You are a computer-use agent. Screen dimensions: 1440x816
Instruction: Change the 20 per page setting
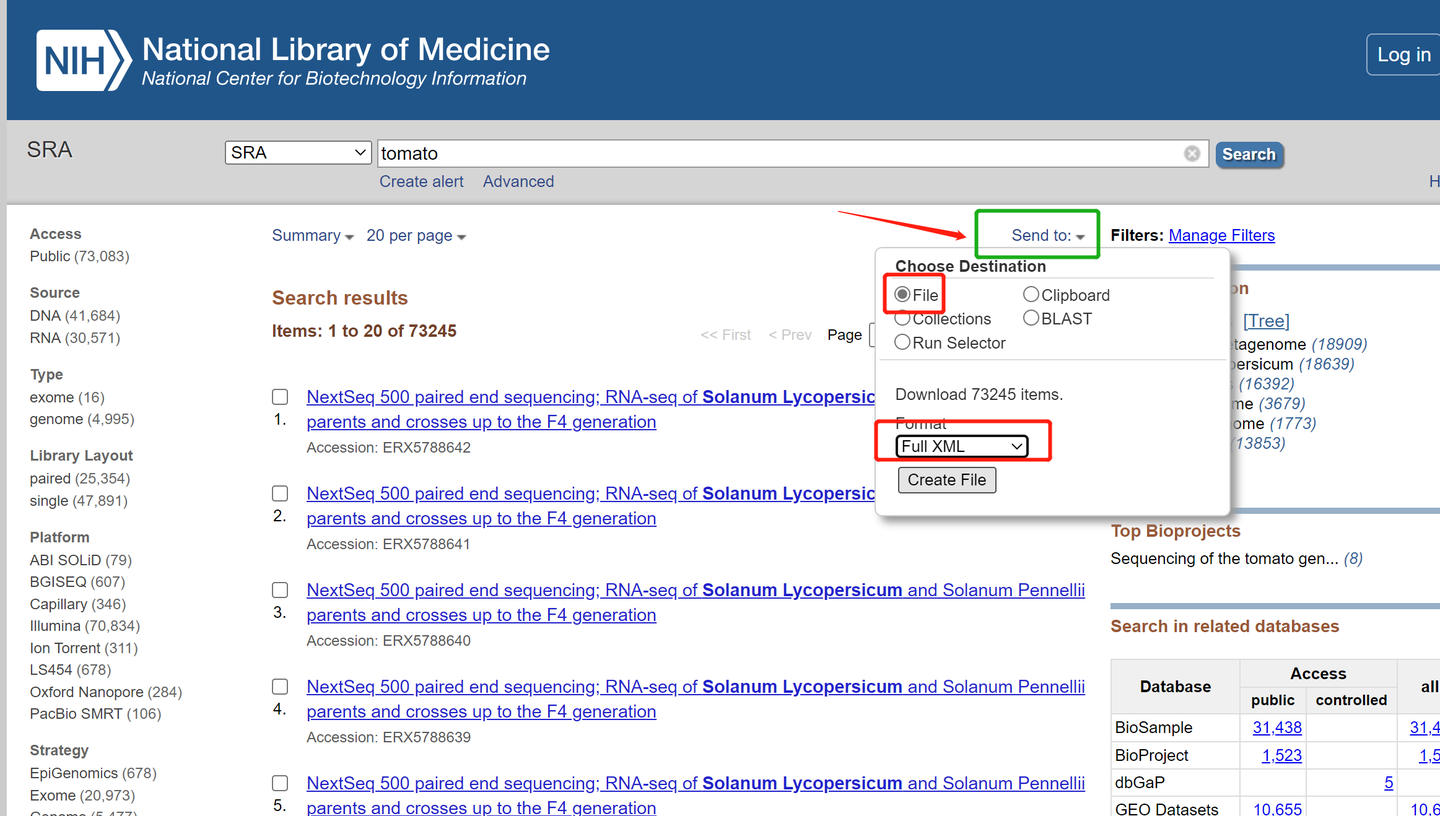pyautogui.click(x=415, y=236)
